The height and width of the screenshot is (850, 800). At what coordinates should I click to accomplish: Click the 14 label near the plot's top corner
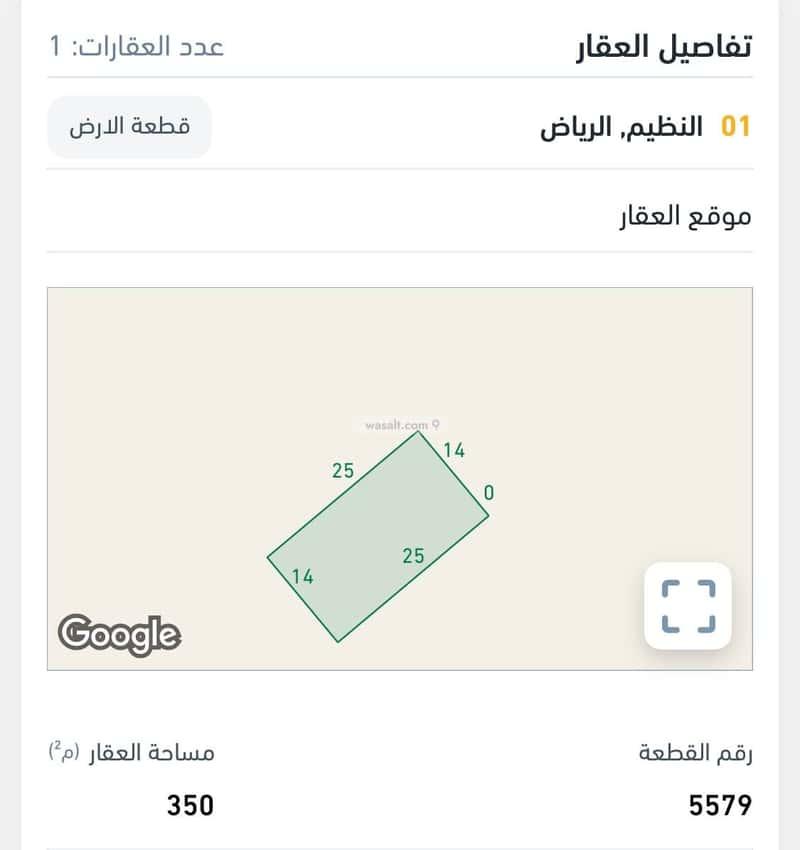(454, 450)
